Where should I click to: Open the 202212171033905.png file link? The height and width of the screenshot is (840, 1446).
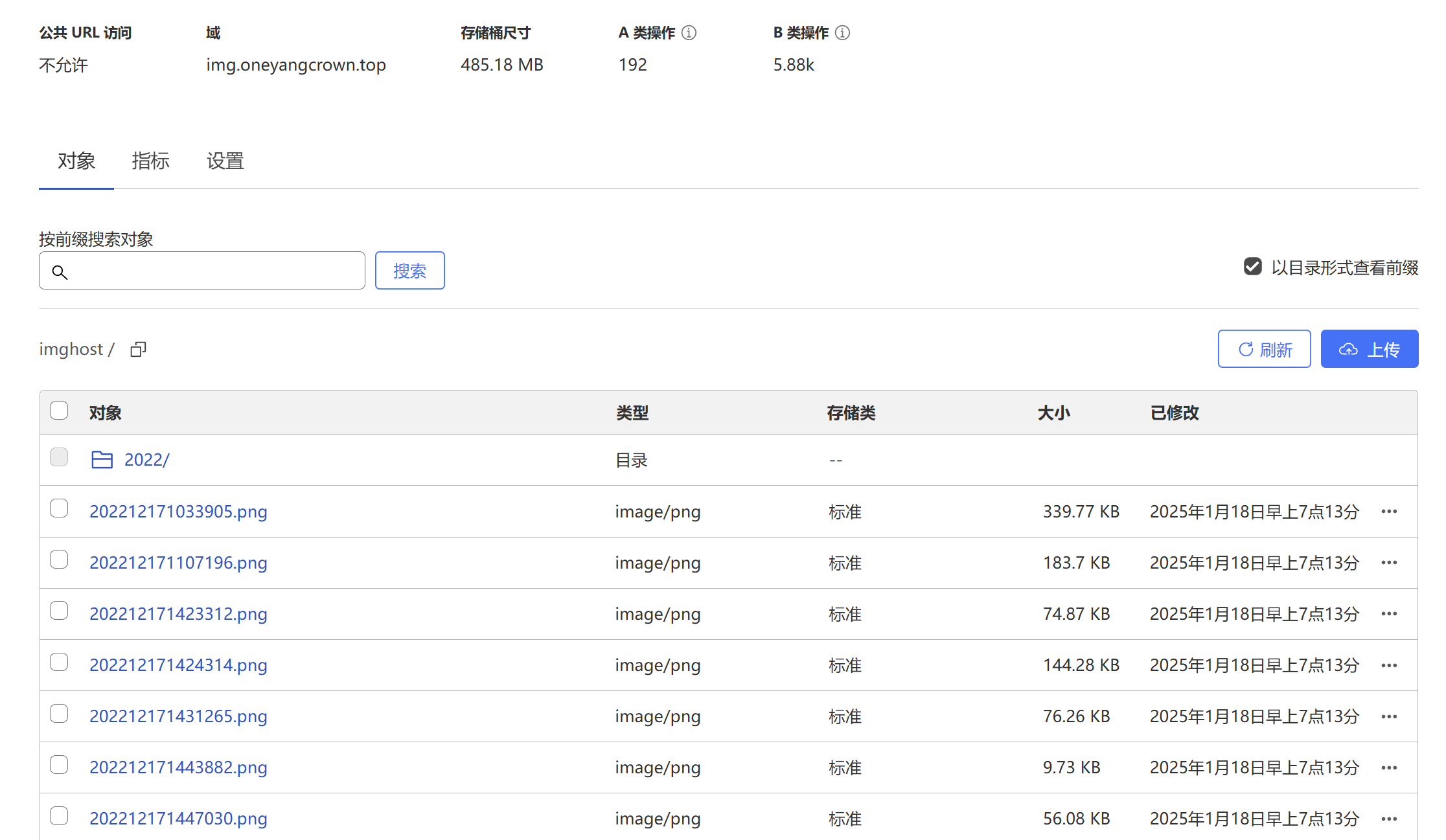178,512
